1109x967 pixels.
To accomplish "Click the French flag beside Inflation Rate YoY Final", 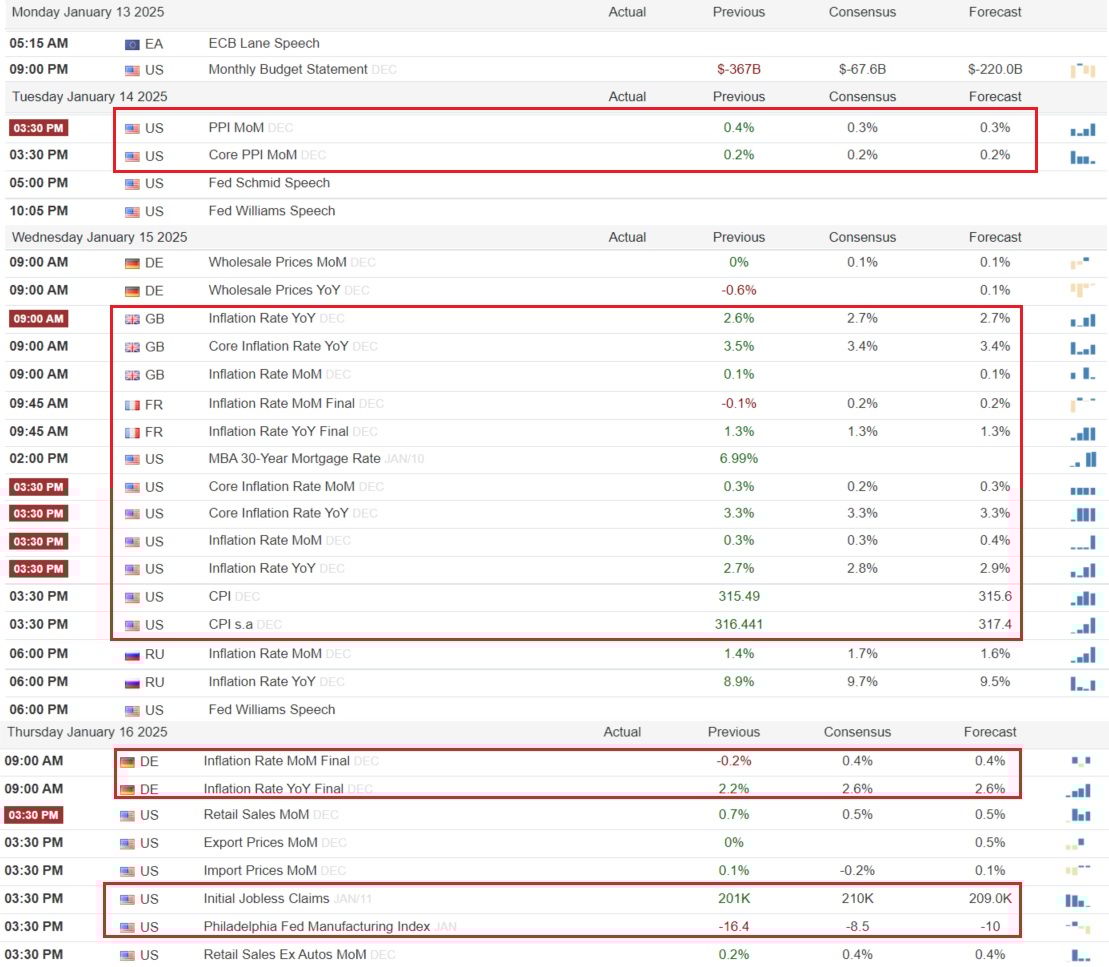I will click(x=132, y=432).
